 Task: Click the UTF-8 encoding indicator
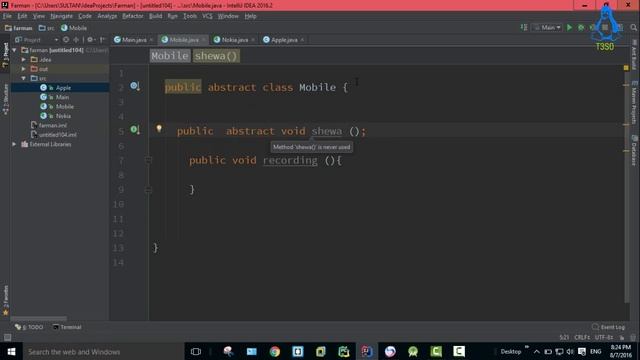pos(604,338)
